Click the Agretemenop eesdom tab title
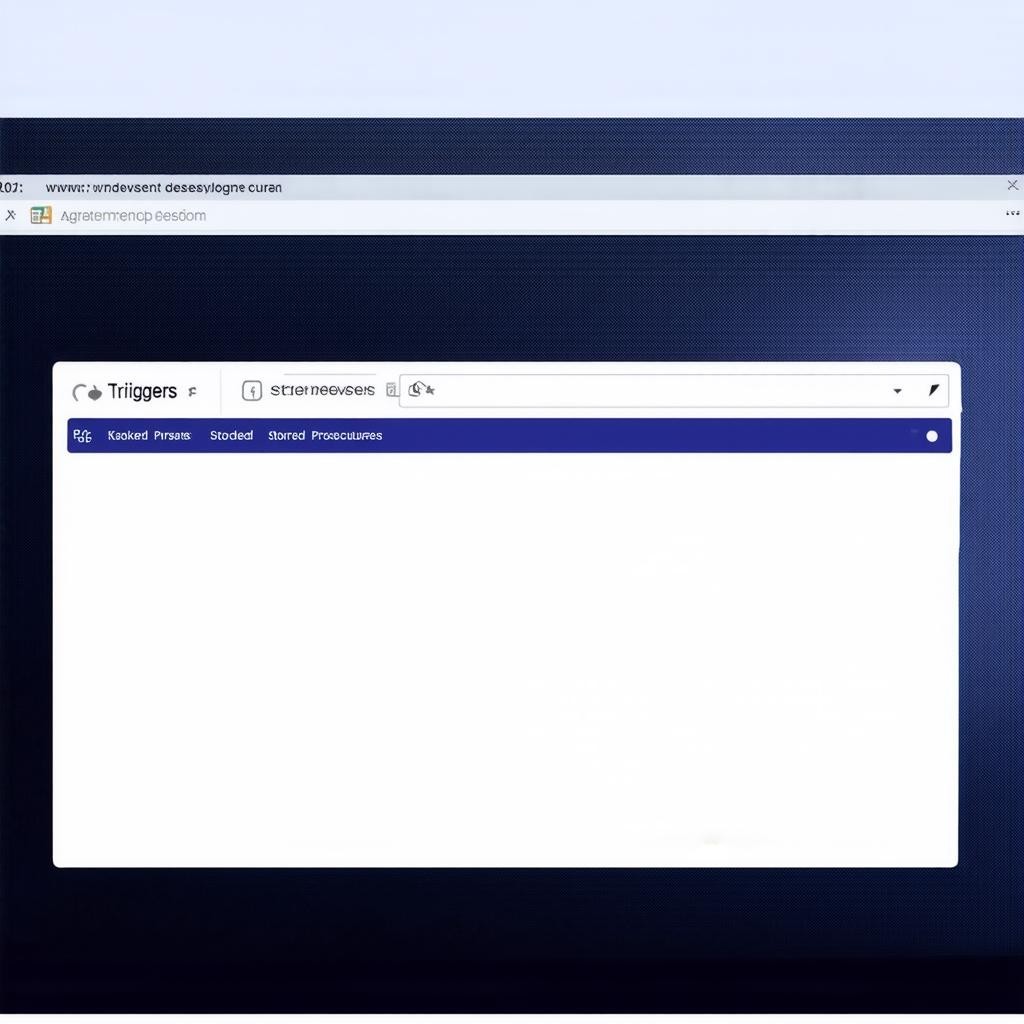1024x1024 pixels. (x=133, y=216)
